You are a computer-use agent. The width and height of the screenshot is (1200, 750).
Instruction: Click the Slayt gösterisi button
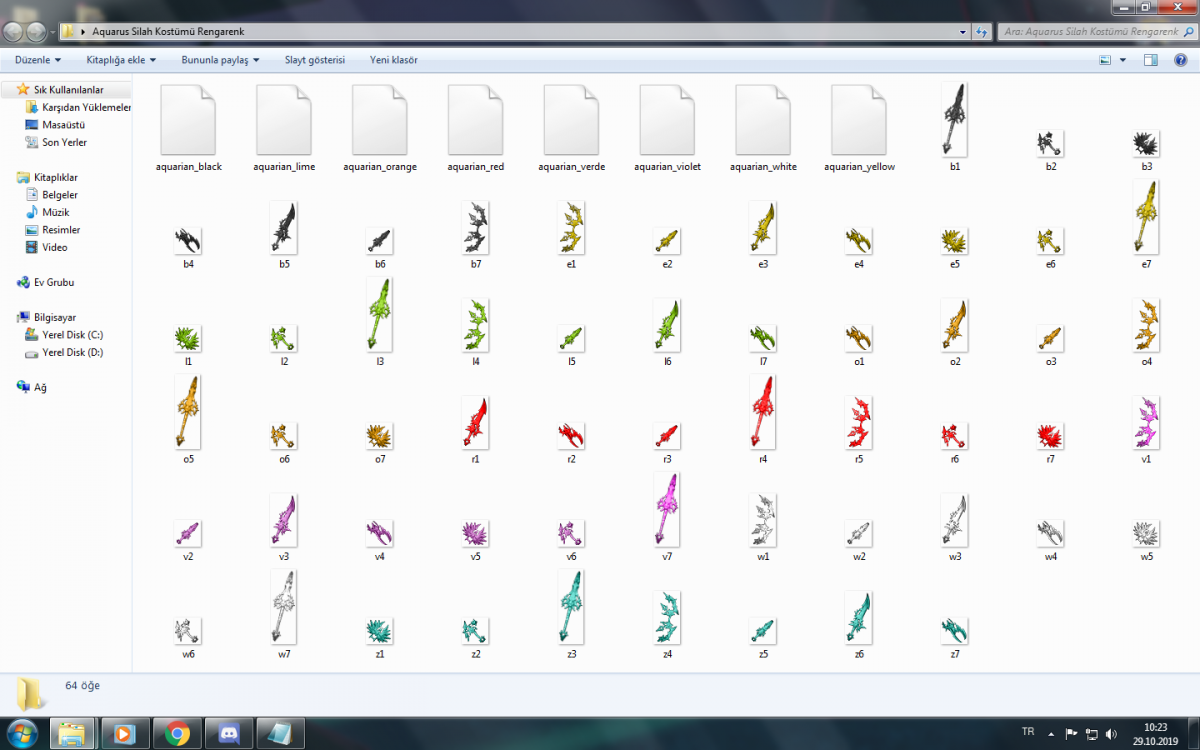[314, 60]
